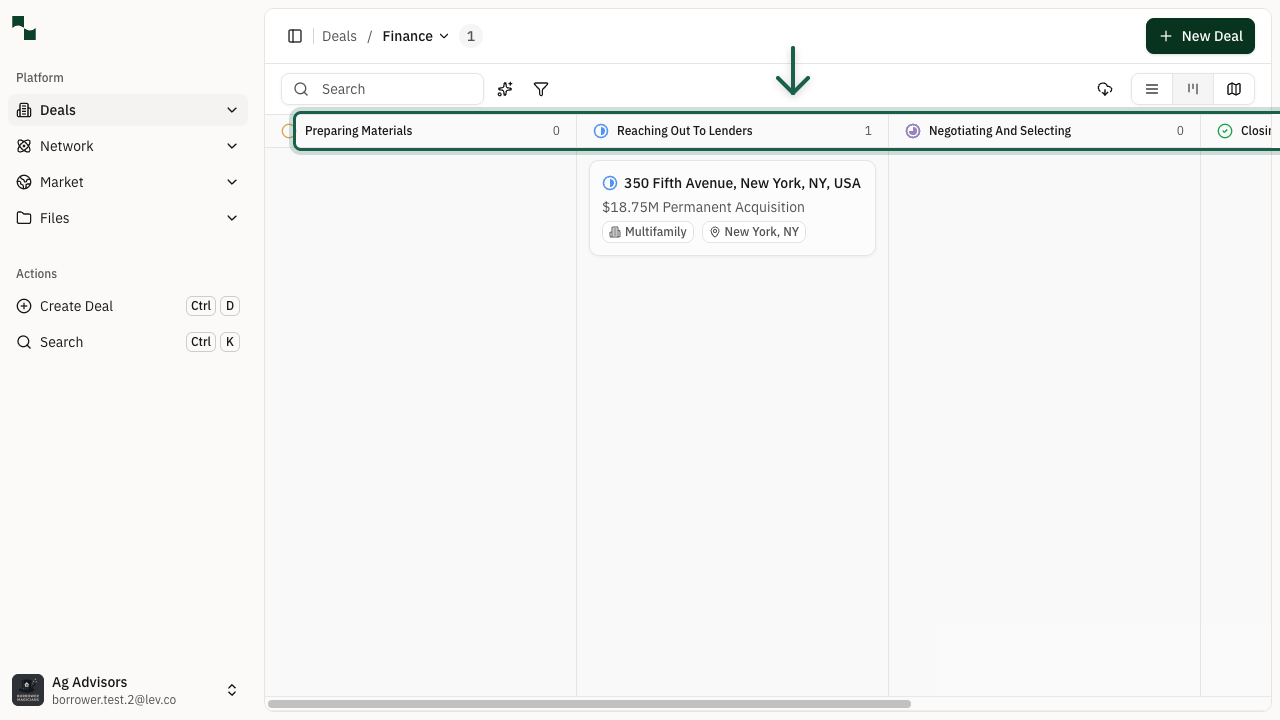Viewport: 1280px width, 720px height.
Task: Click the cloud sync icon above the board
Action: coord(1105,89)
